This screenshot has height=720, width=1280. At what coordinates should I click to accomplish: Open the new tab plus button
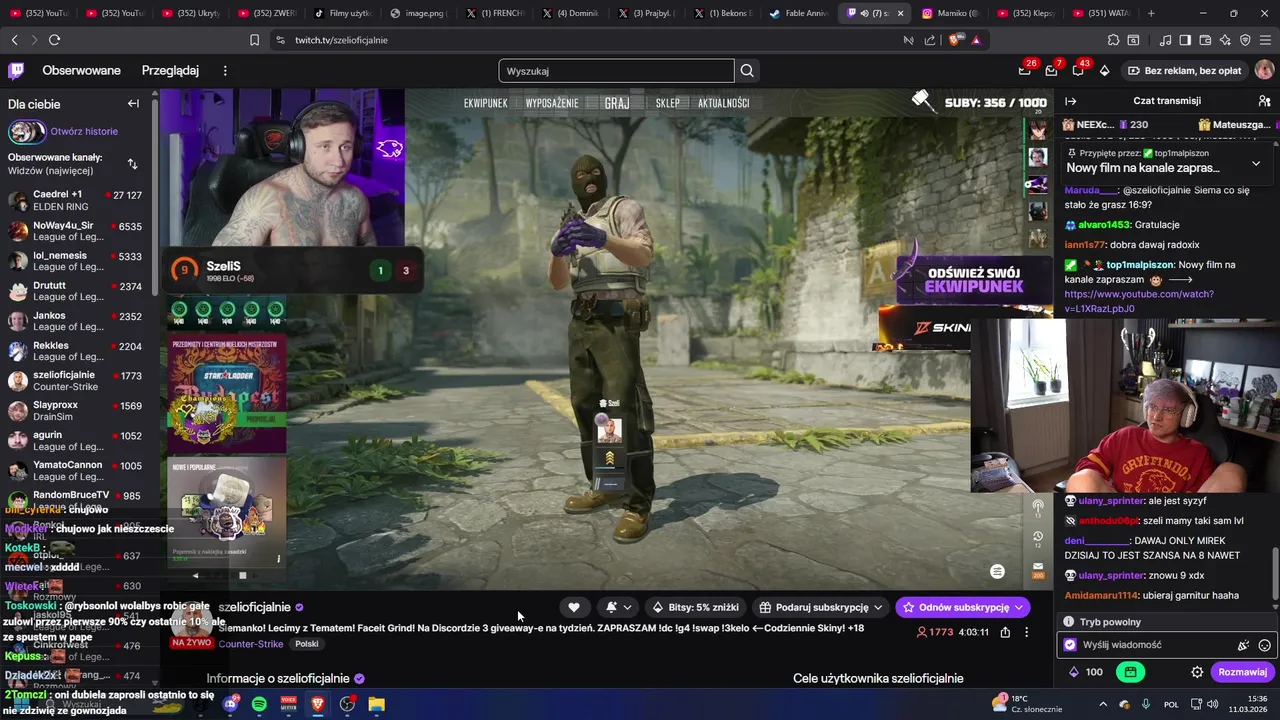pyautogui.click(x=1151, y=13)
